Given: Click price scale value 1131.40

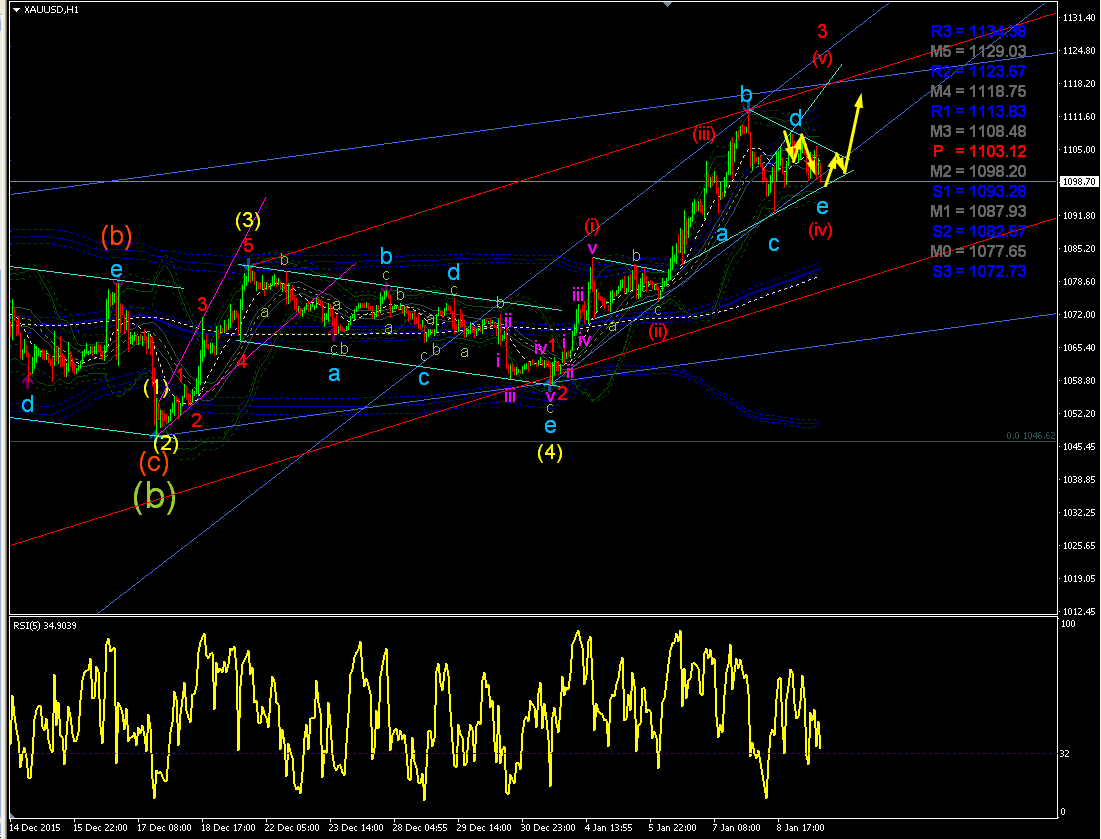Looking at the screenshot, I should [x=1079, y=18].
